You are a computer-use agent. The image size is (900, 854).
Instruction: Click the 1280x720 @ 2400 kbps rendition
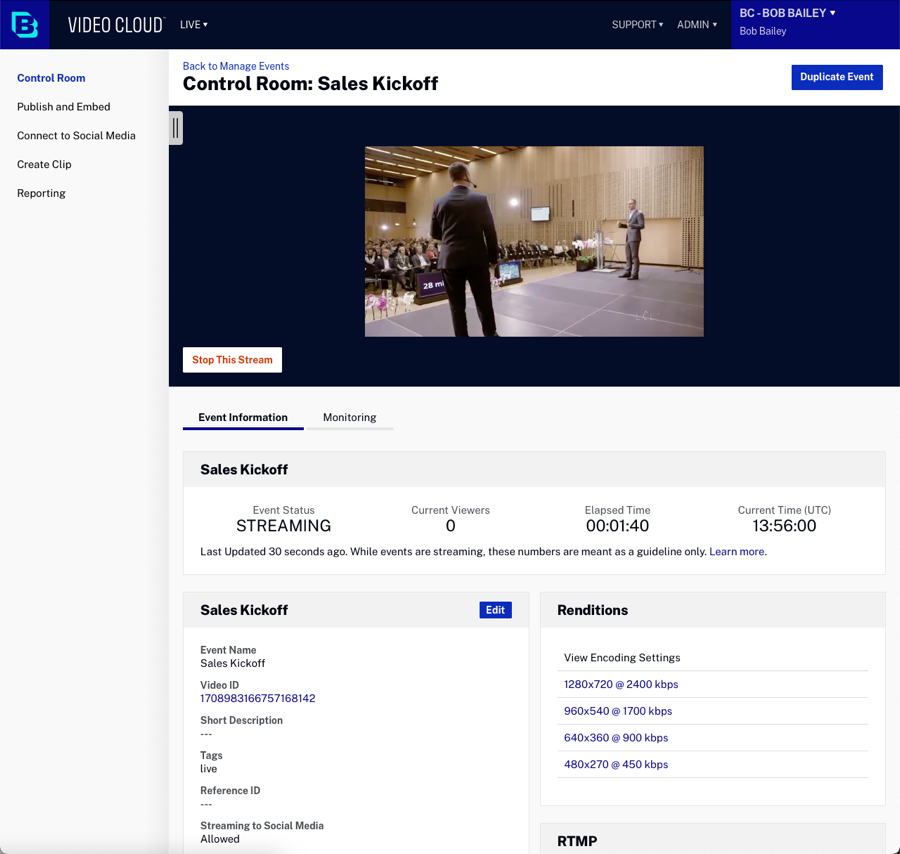(621, 685)
